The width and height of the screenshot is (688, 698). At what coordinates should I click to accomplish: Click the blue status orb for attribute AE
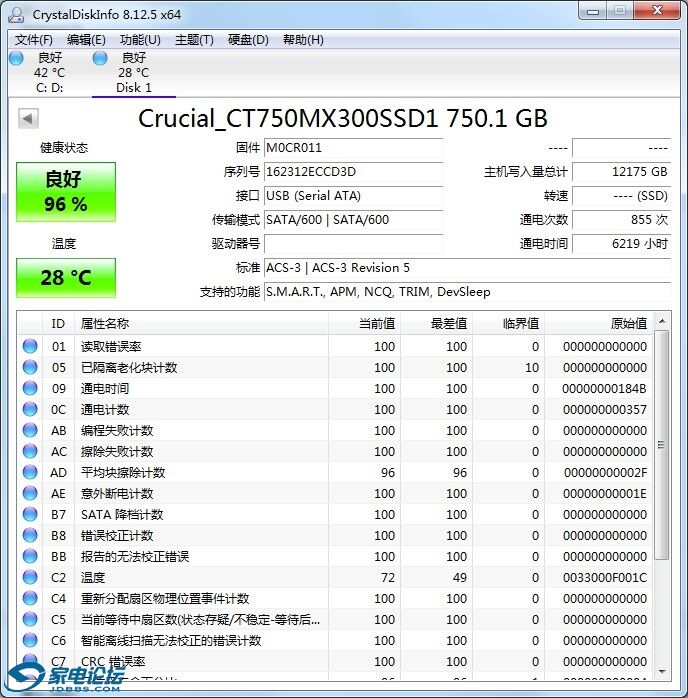click(30, 493)
